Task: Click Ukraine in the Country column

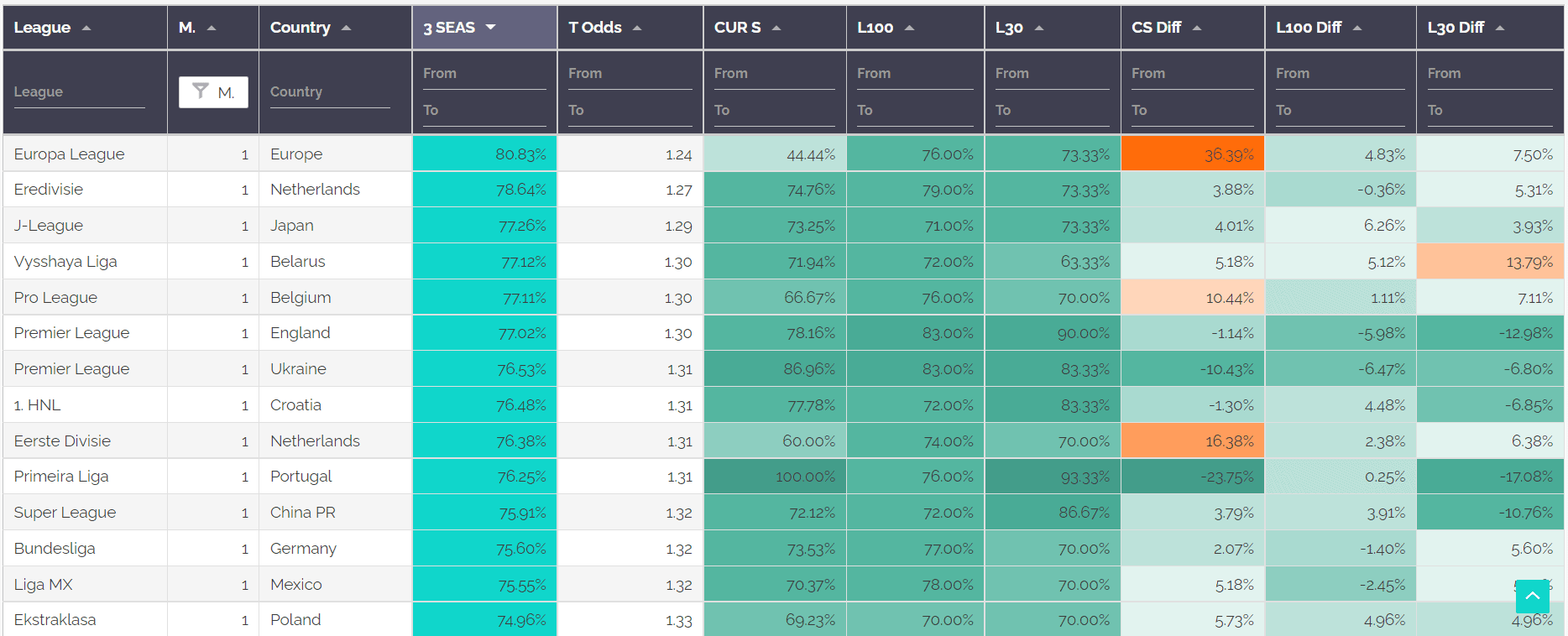Action: pyautogui.click(x=298, y=369)
